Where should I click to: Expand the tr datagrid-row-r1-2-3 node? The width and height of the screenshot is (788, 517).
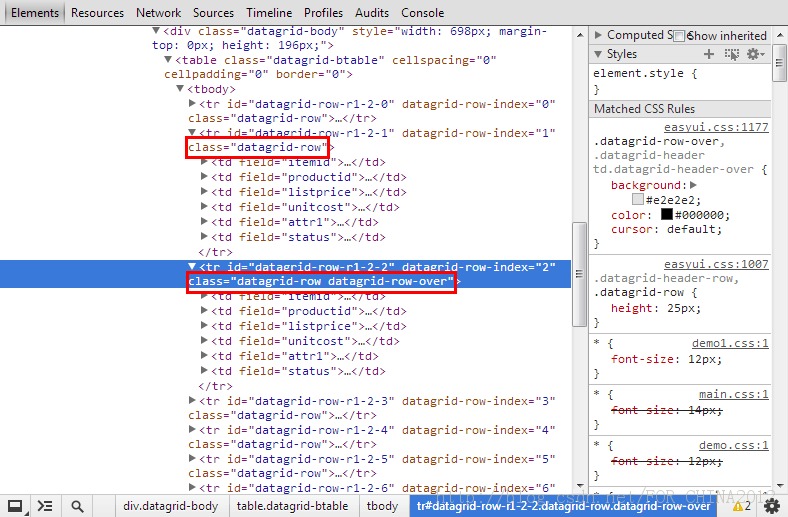(192, 400)
